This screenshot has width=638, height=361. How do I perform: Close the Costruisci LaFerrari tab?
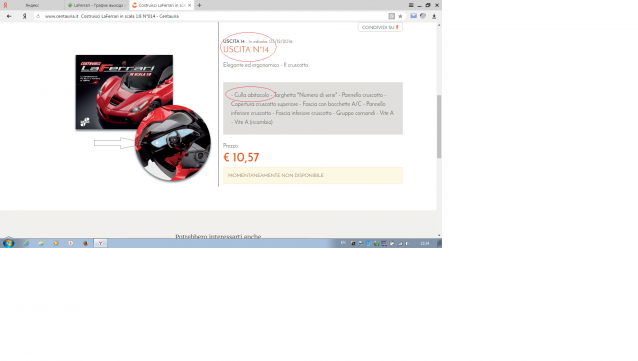190,5
